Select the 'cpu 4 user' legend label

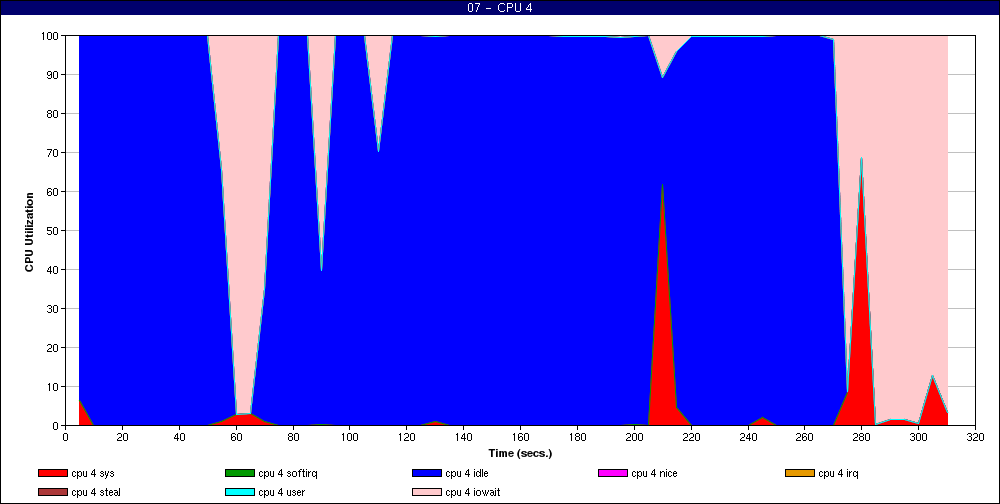pos(281,493)
